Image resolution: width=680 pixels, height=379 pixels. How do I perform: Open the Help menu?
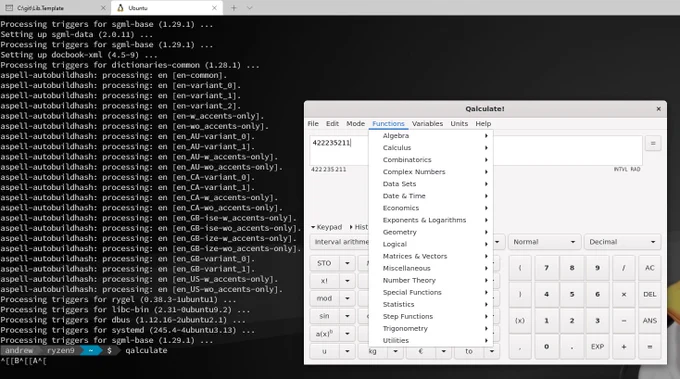click(x=483, y=124)
